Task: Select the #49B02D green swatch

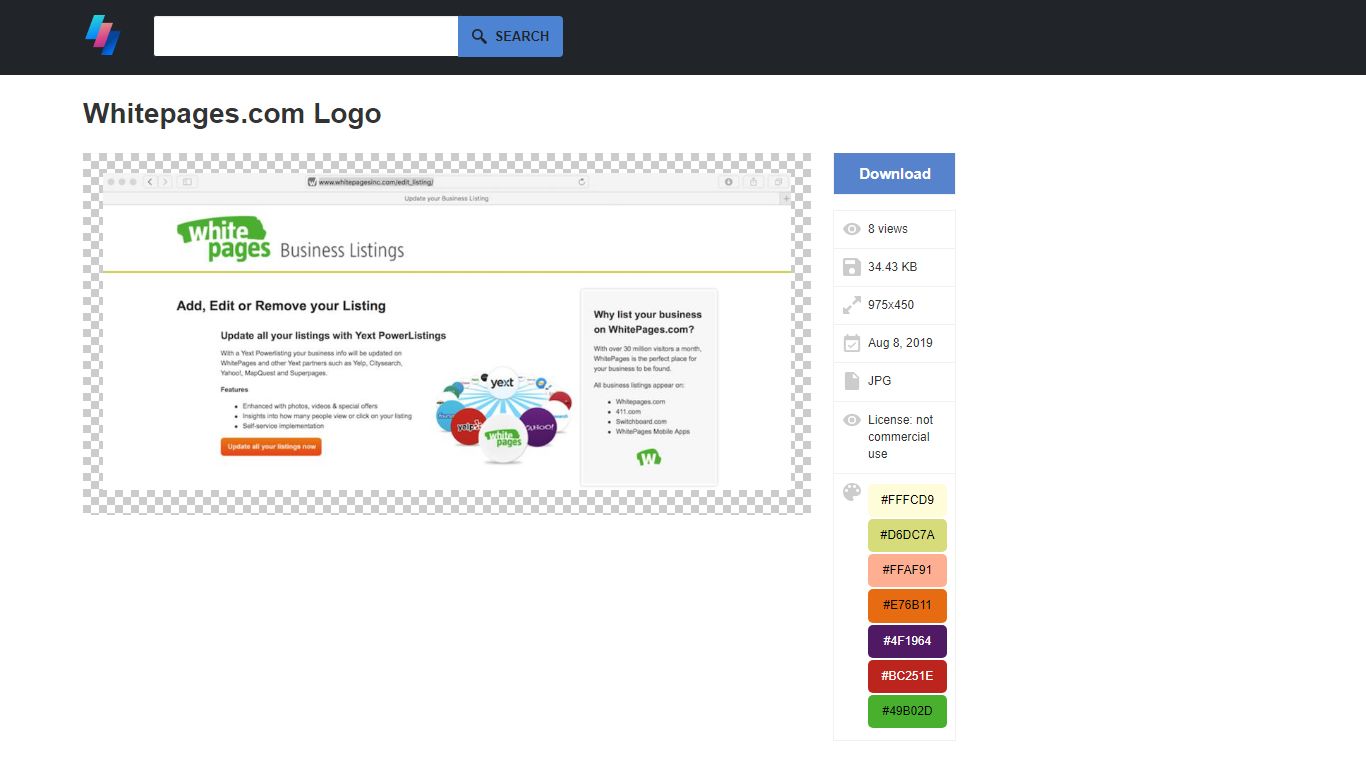Action: [x=907, y=711]
